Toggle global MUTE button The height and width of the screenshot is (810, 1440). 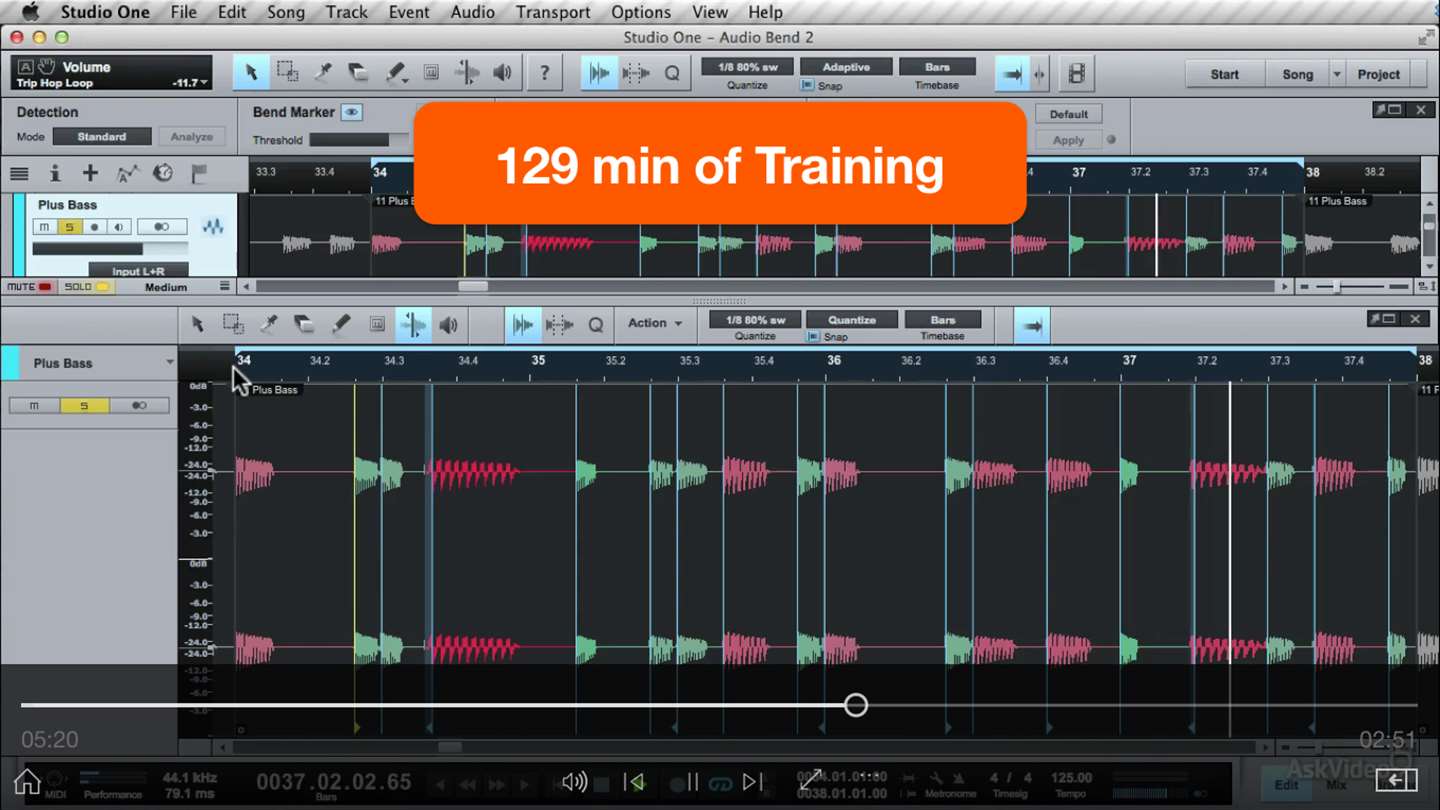coord(29,287)
